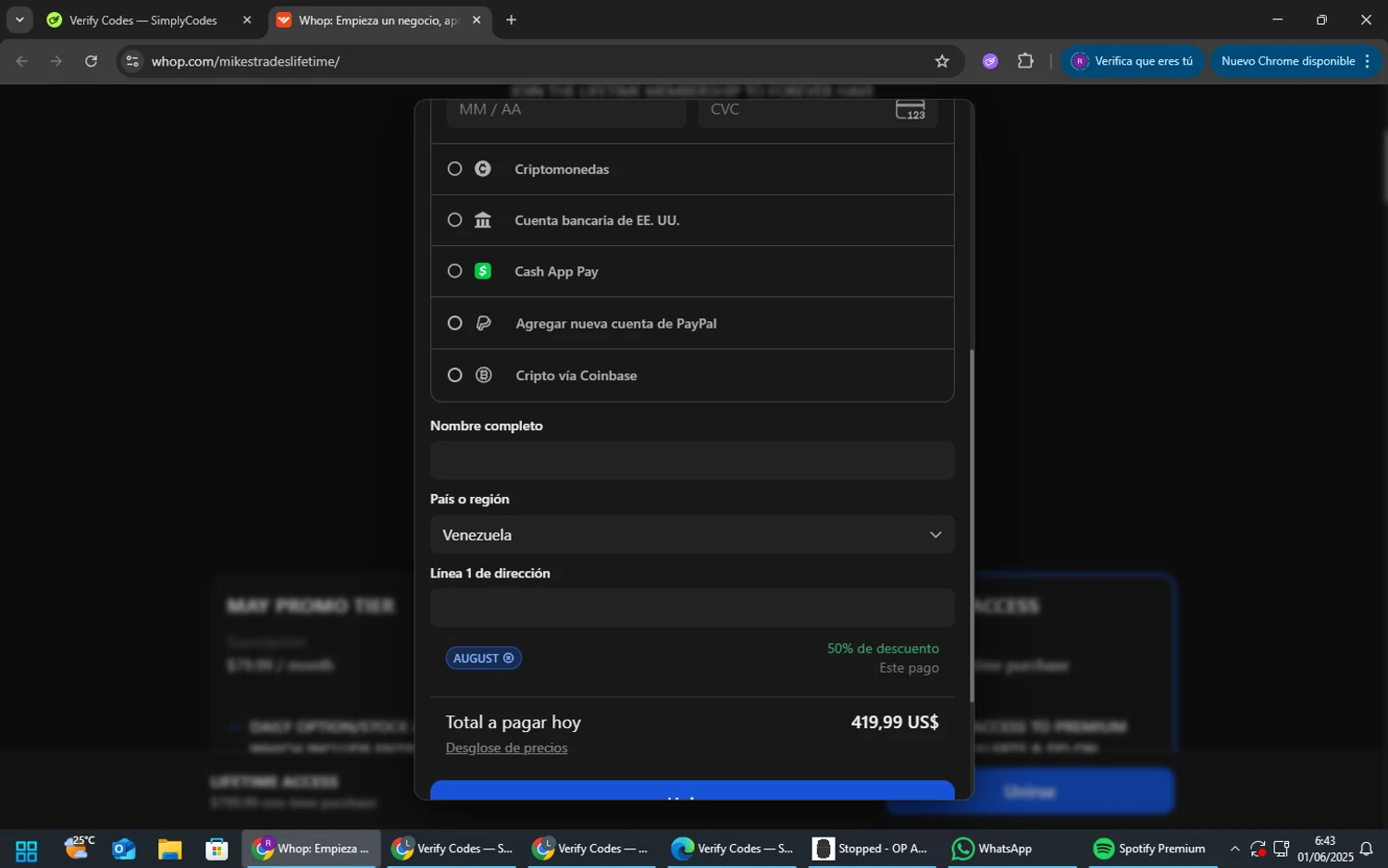The width and height of the screenshot is (1388, 868).
Task: Click the scrollbar of the checkout modal
Action: [971, 526]
